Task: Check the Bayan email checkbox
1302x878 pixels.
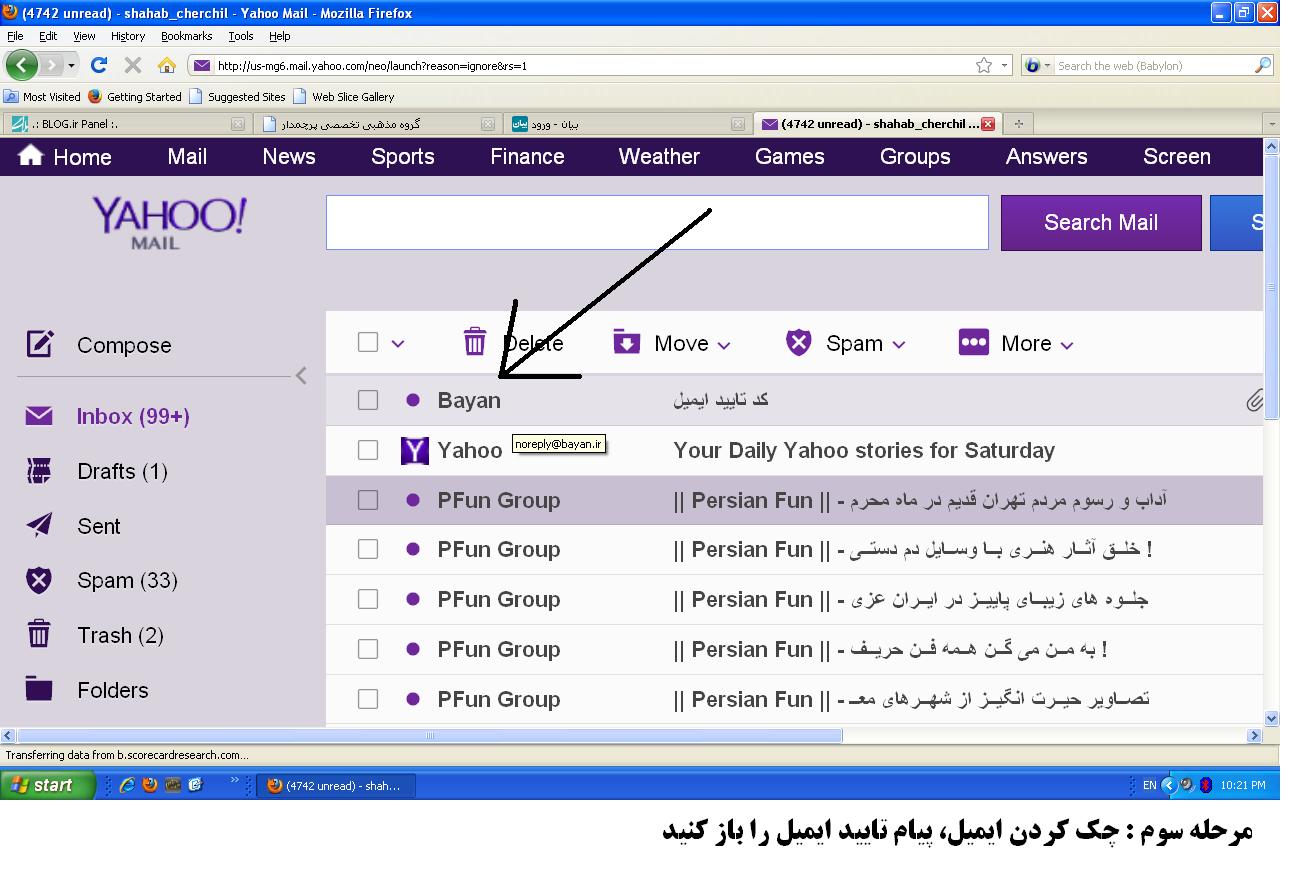Action: pyautogui.click(x=368, y=400)
